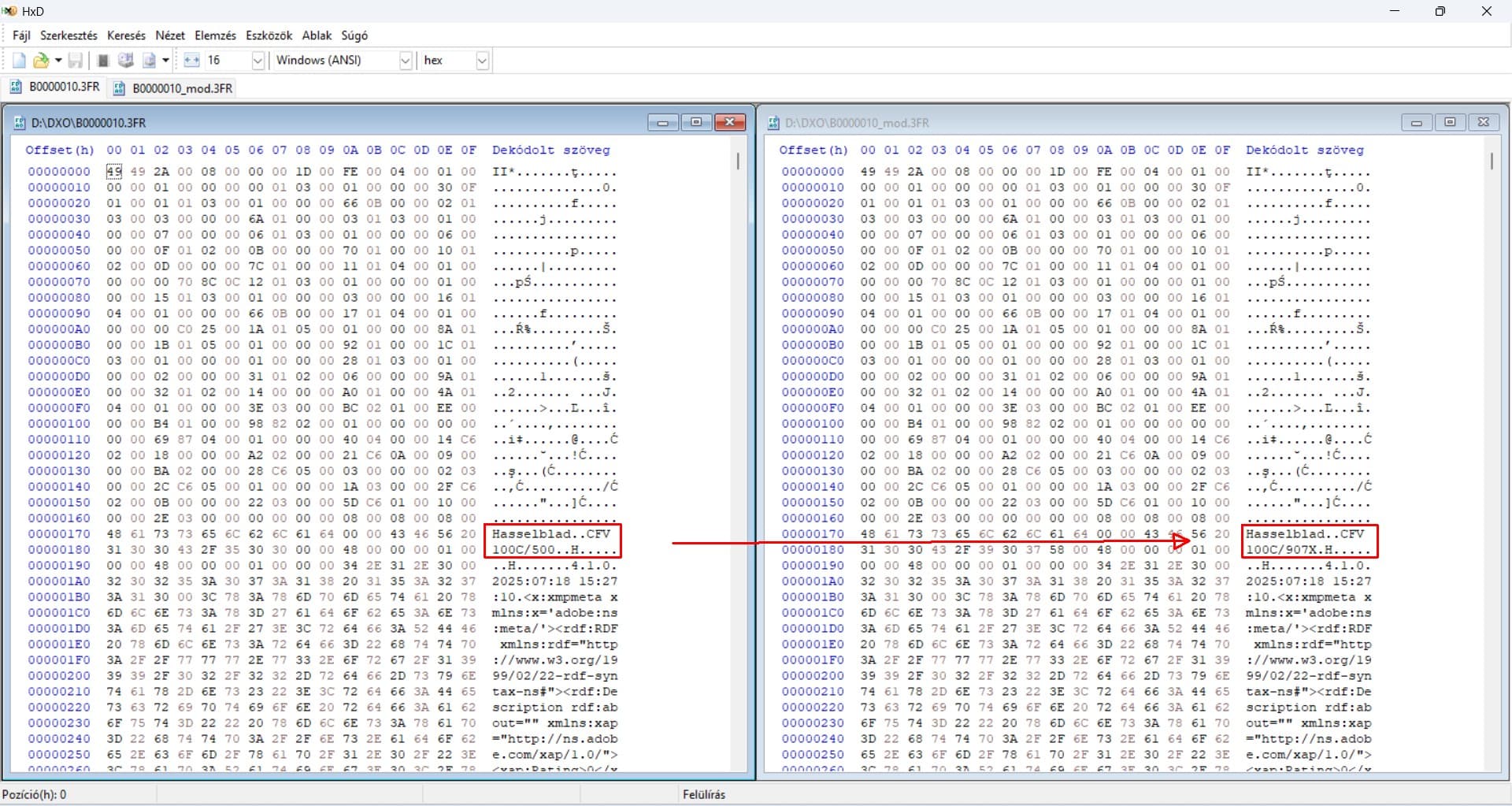The image size is (1512, 806).
Task: Open the hex offset base dropdown
Action: (x=482, y=61)
